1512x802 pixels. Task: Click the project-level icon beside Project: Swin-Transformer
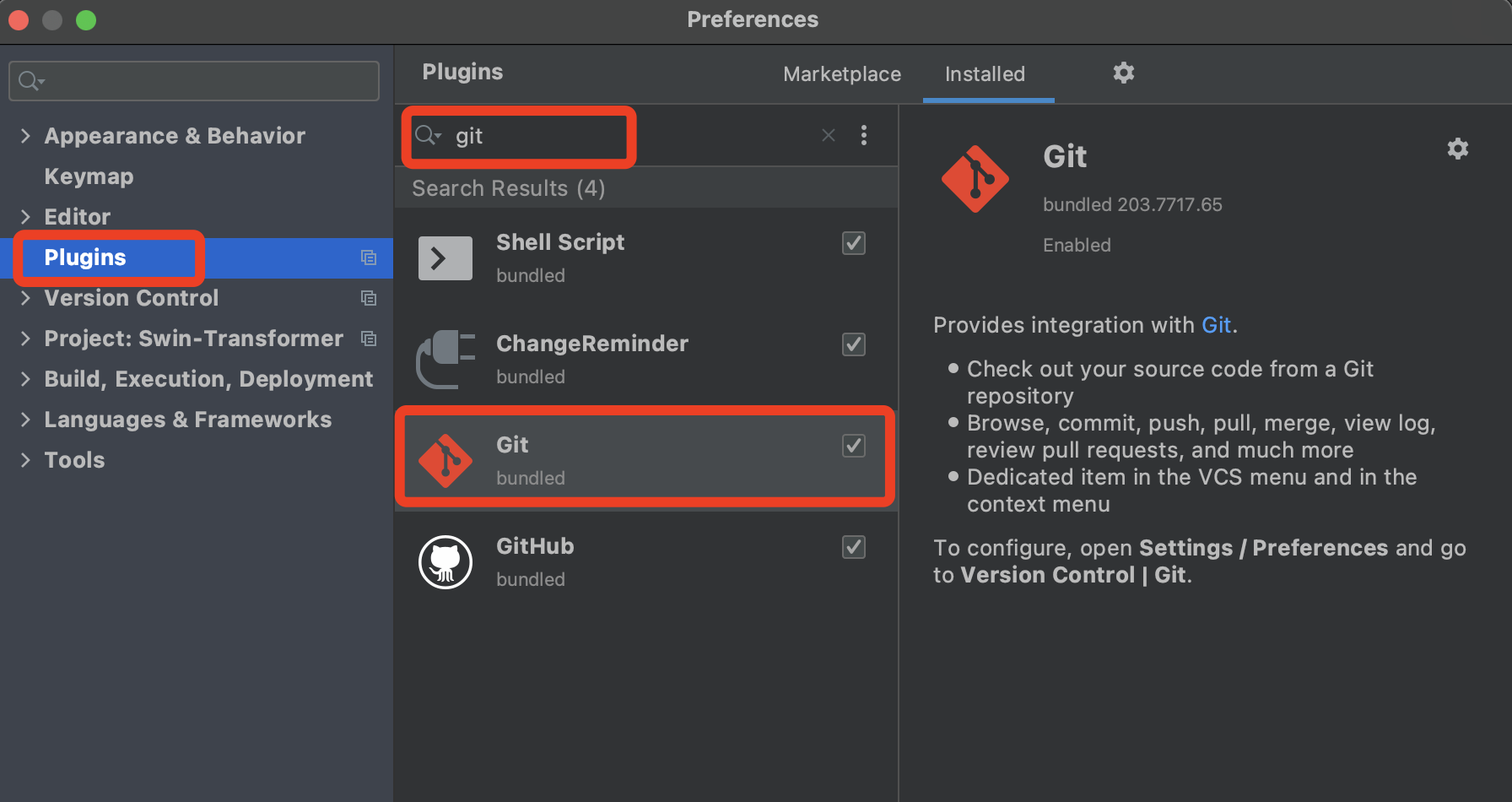(369, 339)
